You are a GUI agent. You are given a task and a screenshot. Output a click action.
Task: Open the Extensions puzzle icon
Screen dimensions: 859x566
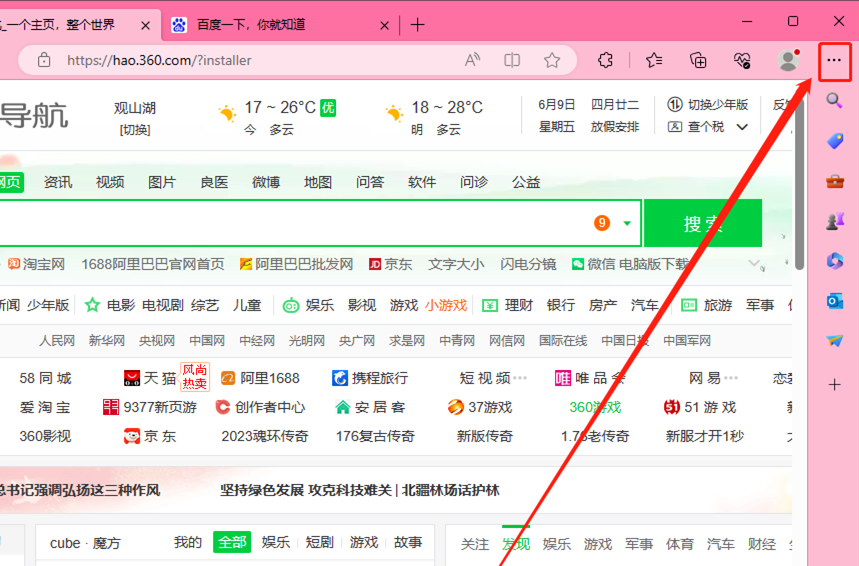605,60
